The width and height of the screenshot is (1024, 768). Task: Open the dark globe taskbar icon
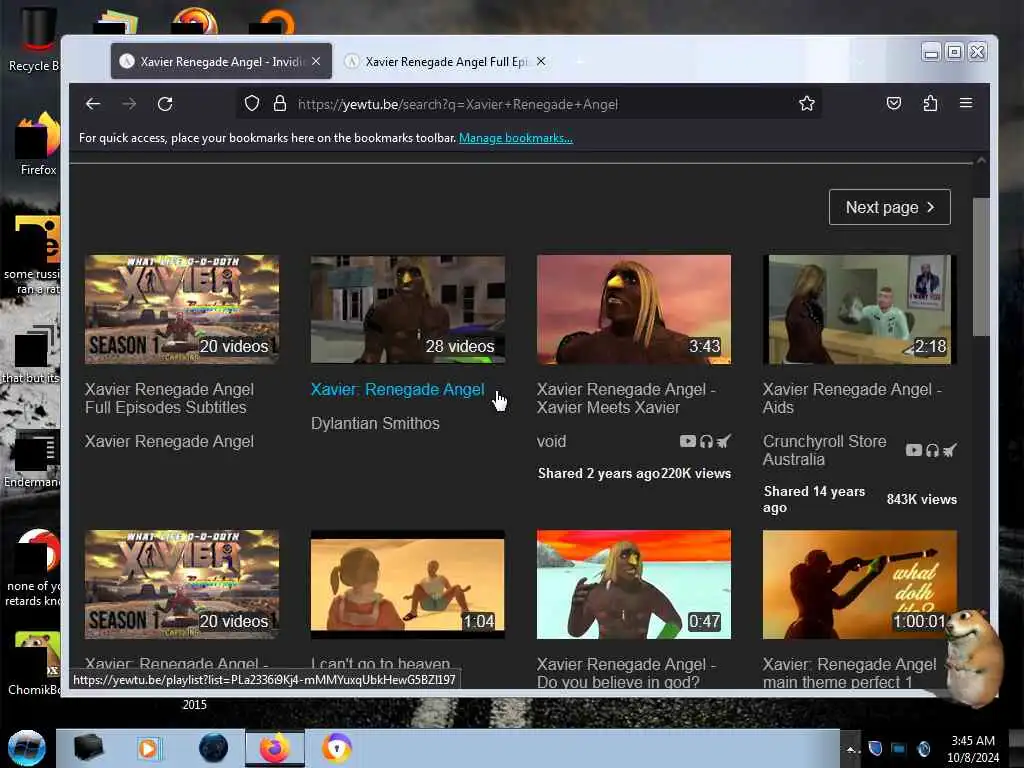(x=214, y=748)
